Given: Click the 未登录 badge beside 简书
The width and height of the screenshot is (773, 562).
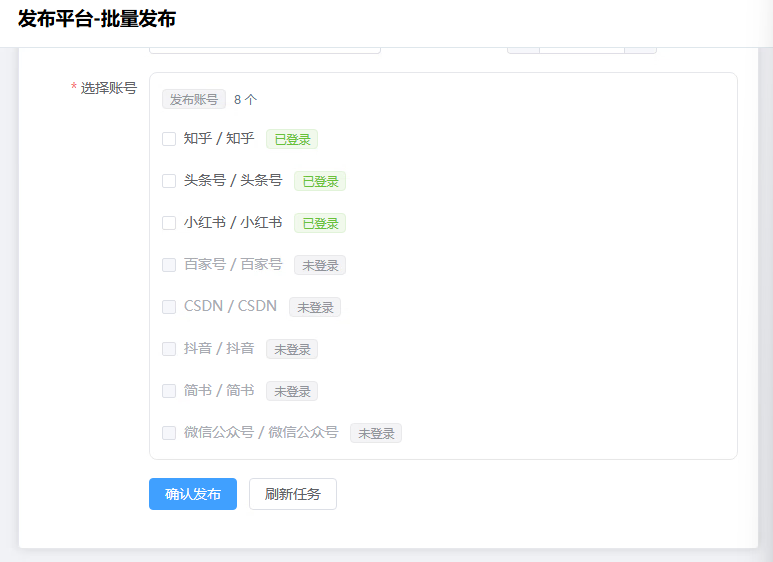Looking at the screenshot, I should (x=292, y=391).
